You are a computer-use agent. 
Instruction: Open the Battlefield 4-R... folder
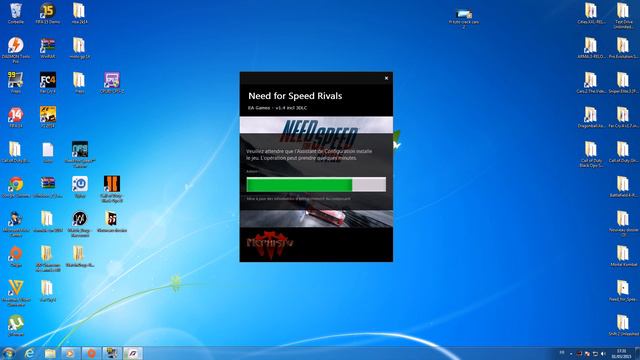pos(623,187)
